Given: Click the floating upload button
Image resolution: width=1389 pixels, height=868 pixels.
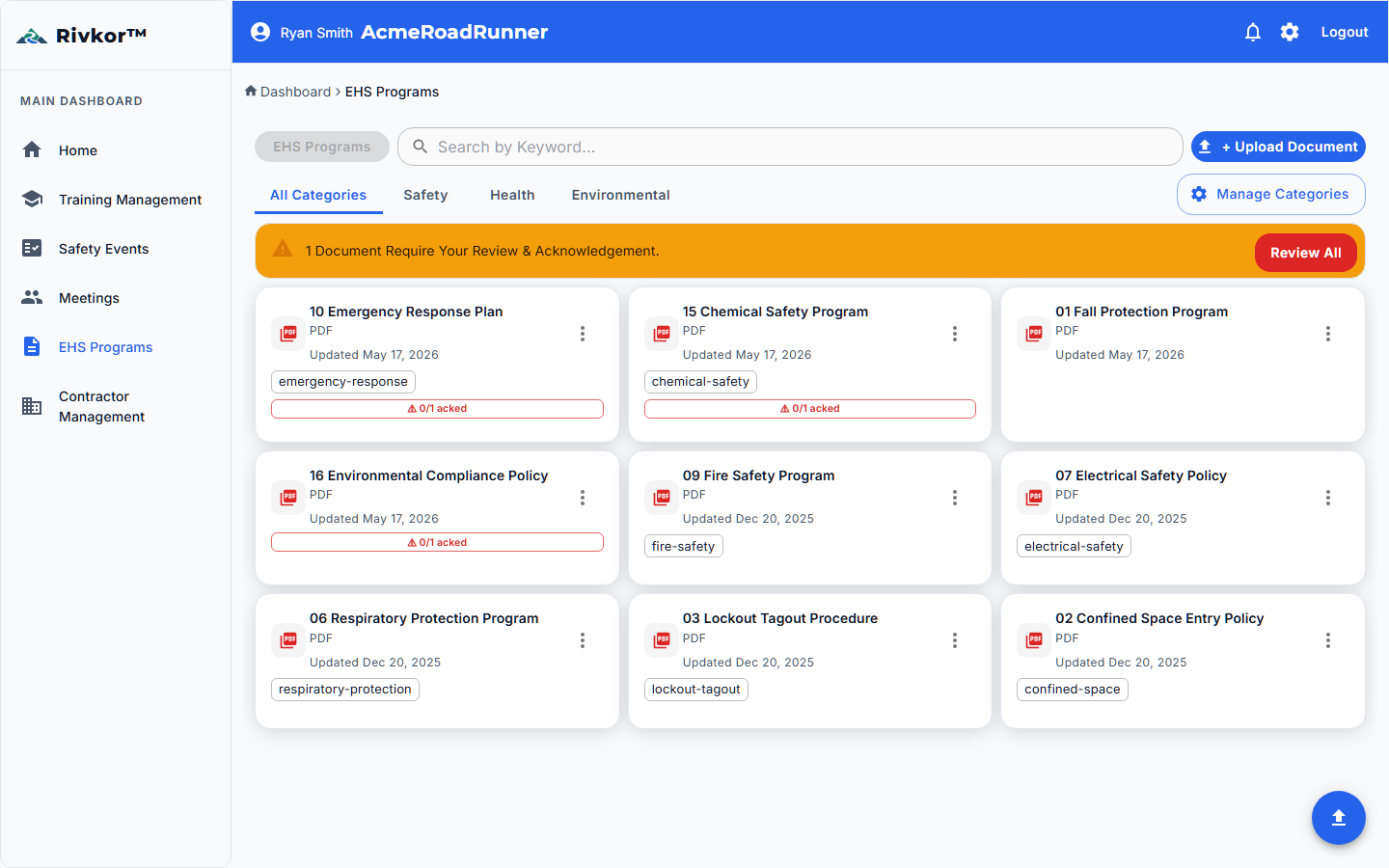Looking at the screenshot, I should pyautogui.click(x=1339, y=818).
